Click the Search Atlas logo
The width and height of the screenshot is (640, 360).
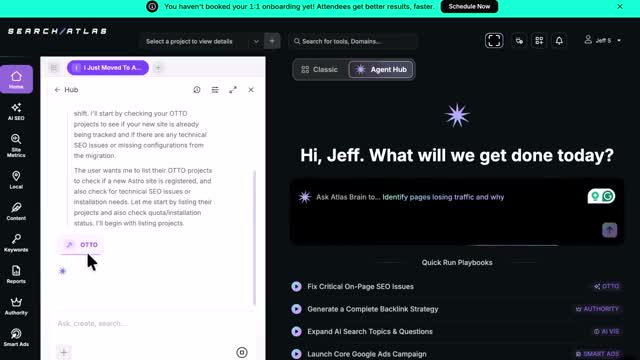pyautogui.click(x=58, y=31)
